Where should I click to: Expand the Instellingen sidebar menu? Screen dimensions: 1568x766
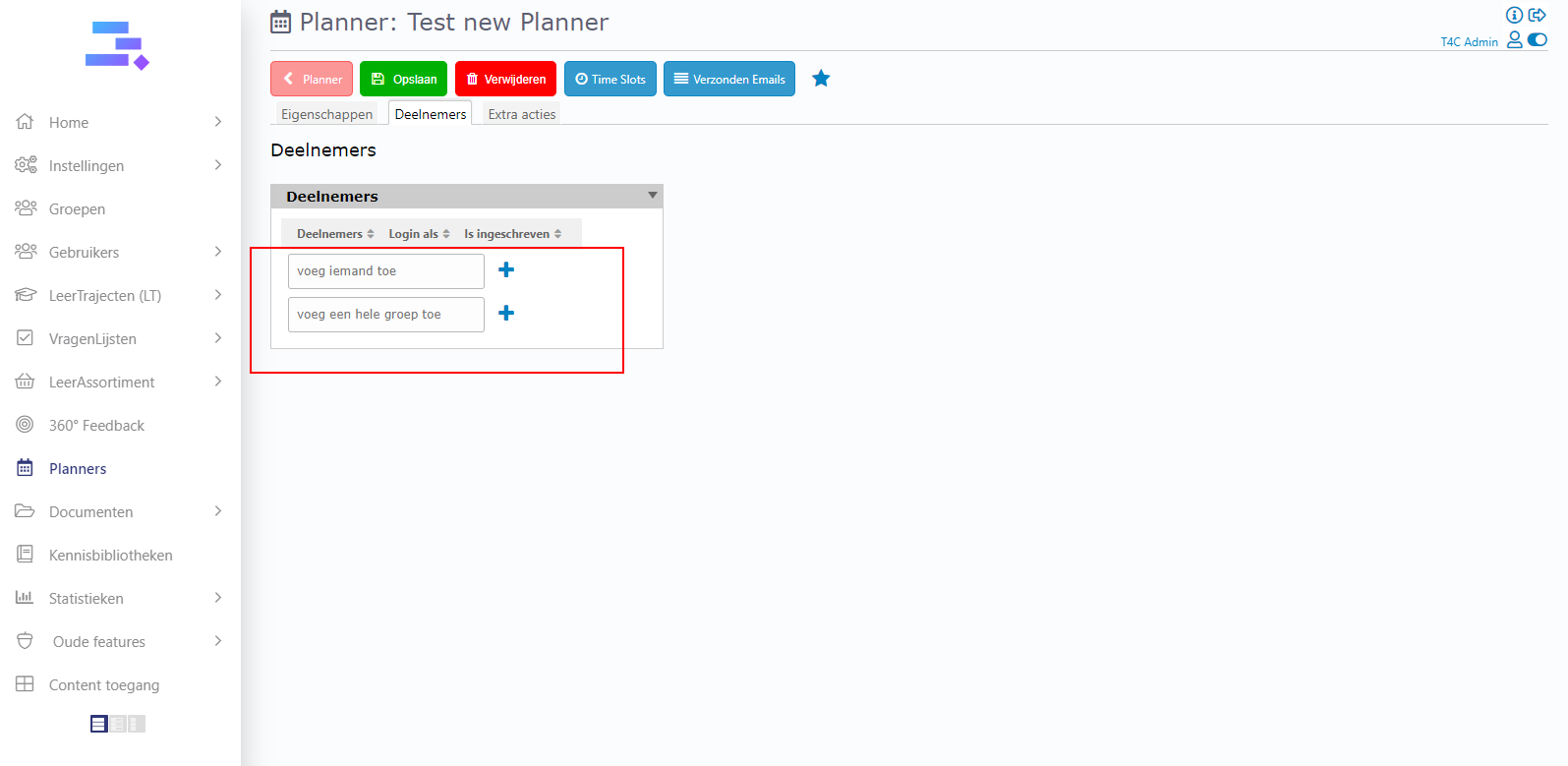[217, 165]
